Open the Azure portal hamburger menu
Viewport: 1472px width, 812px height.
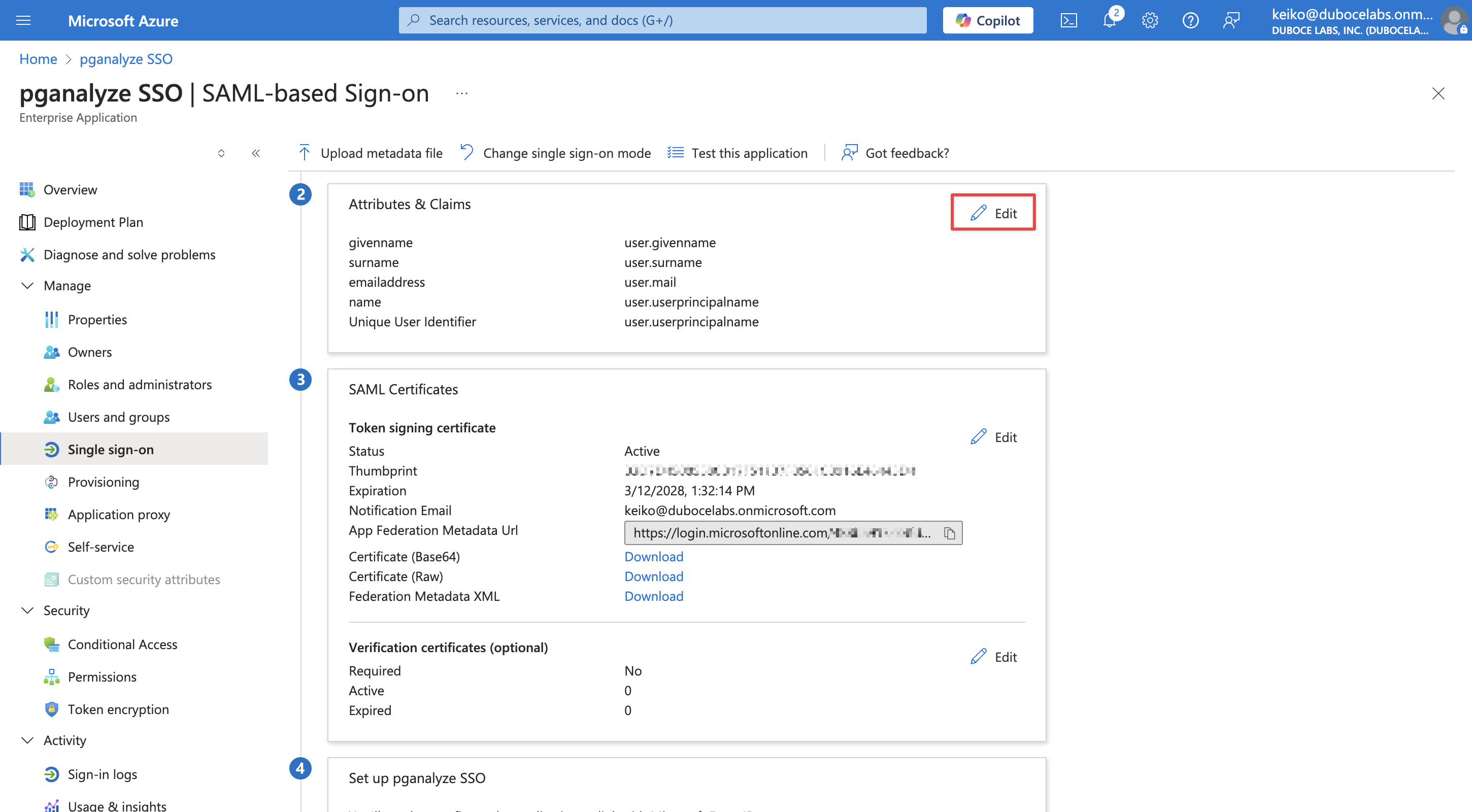point(23,21)
